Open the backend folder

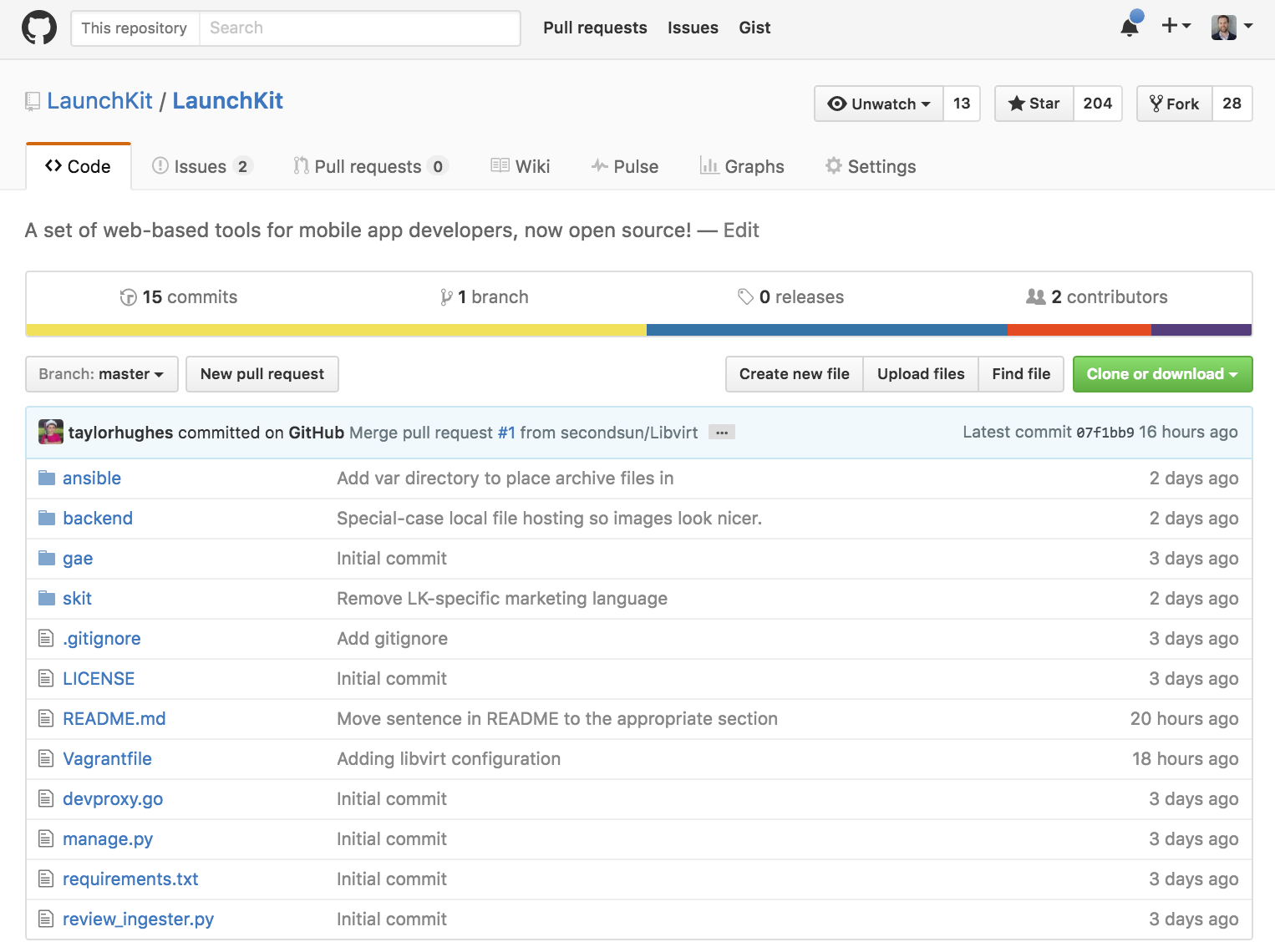[x=98, y=519]
